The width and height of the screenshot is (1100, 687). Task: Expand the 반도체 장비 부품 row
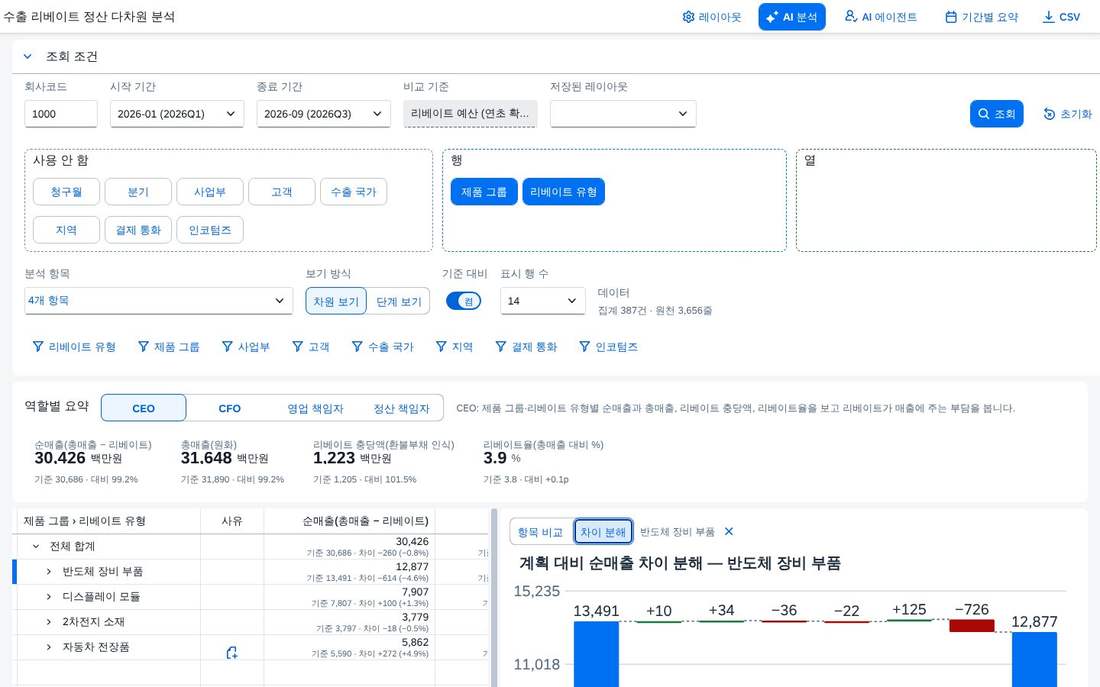[x=48, y=571]
